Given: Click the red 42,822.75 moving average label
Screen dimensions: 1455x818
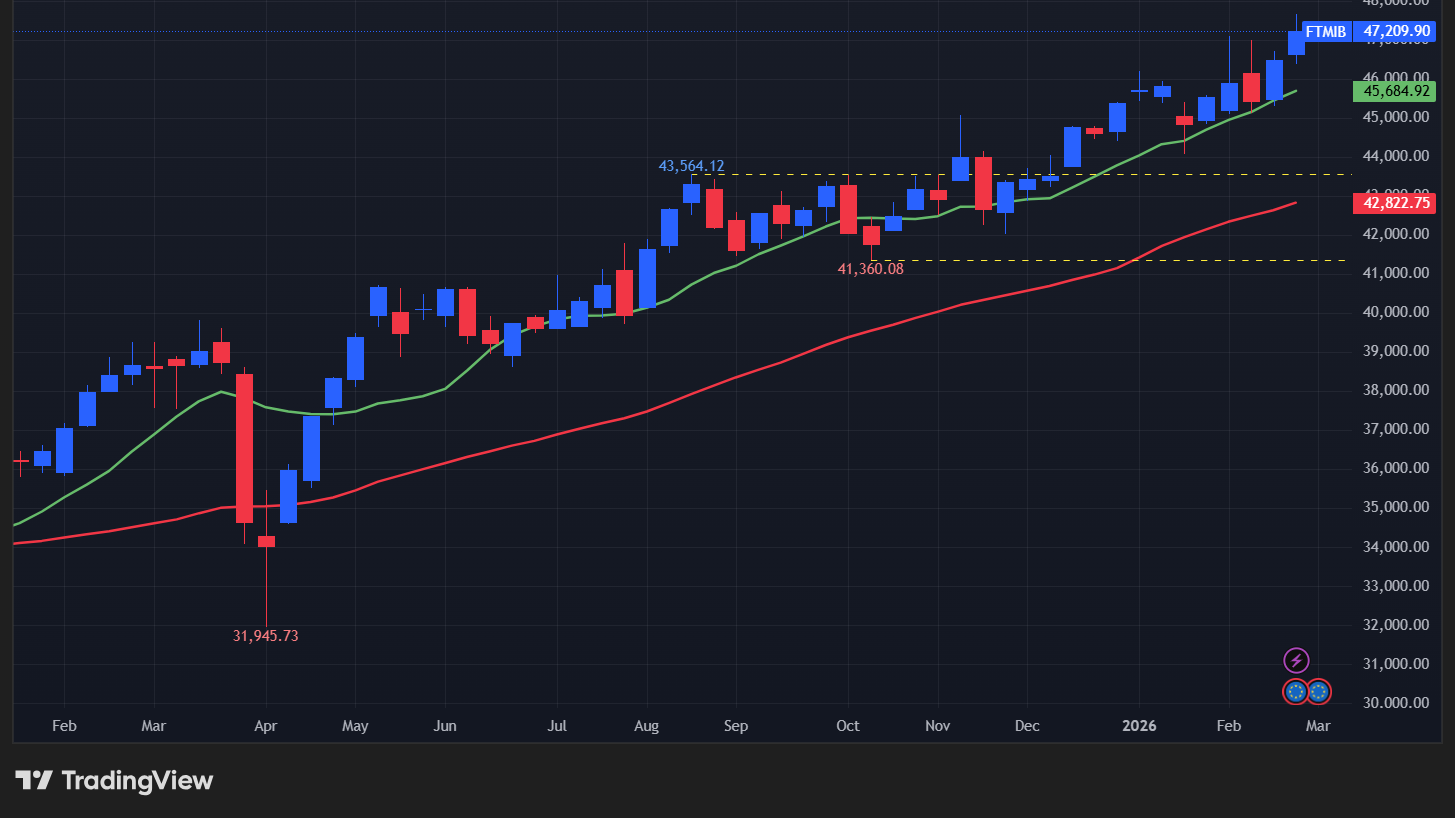Looking at the screenshot, I should click(1393, 204).
